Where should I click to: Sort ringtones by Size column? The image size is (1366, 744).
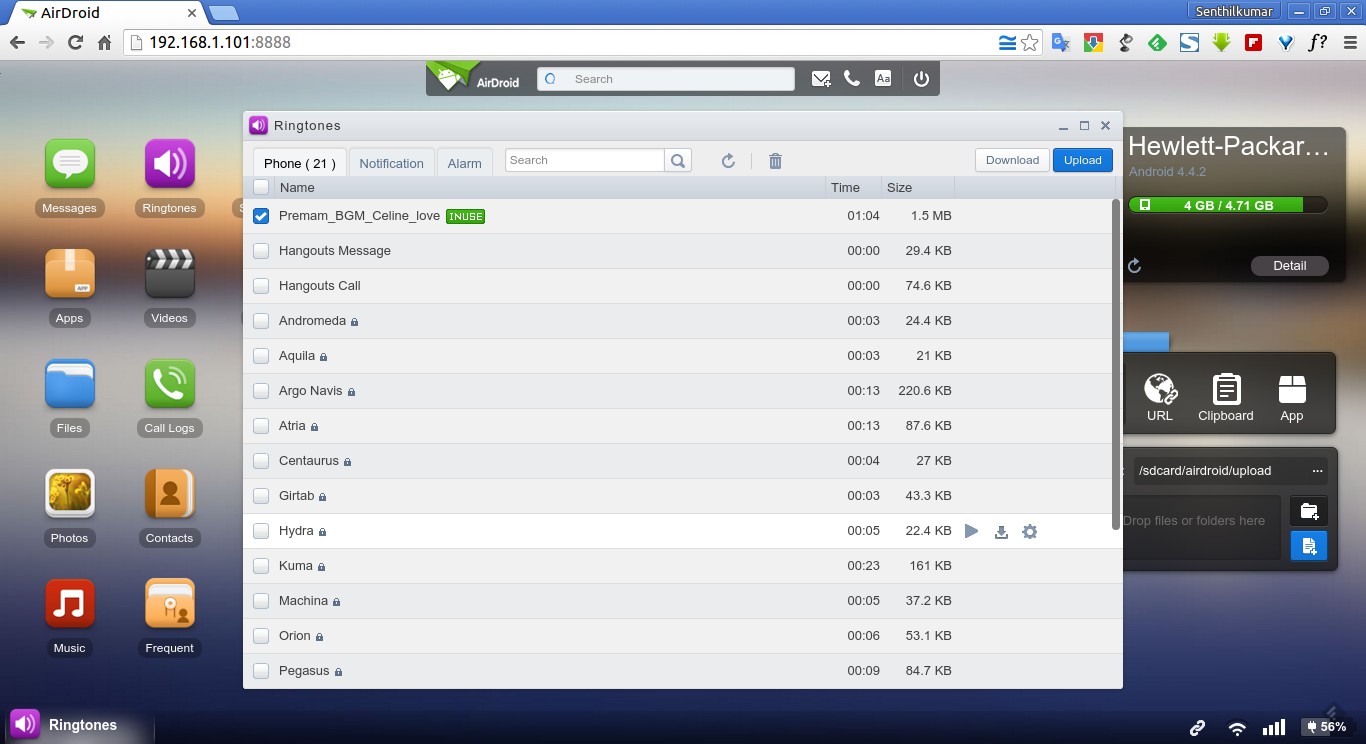[x=899, y=187]
